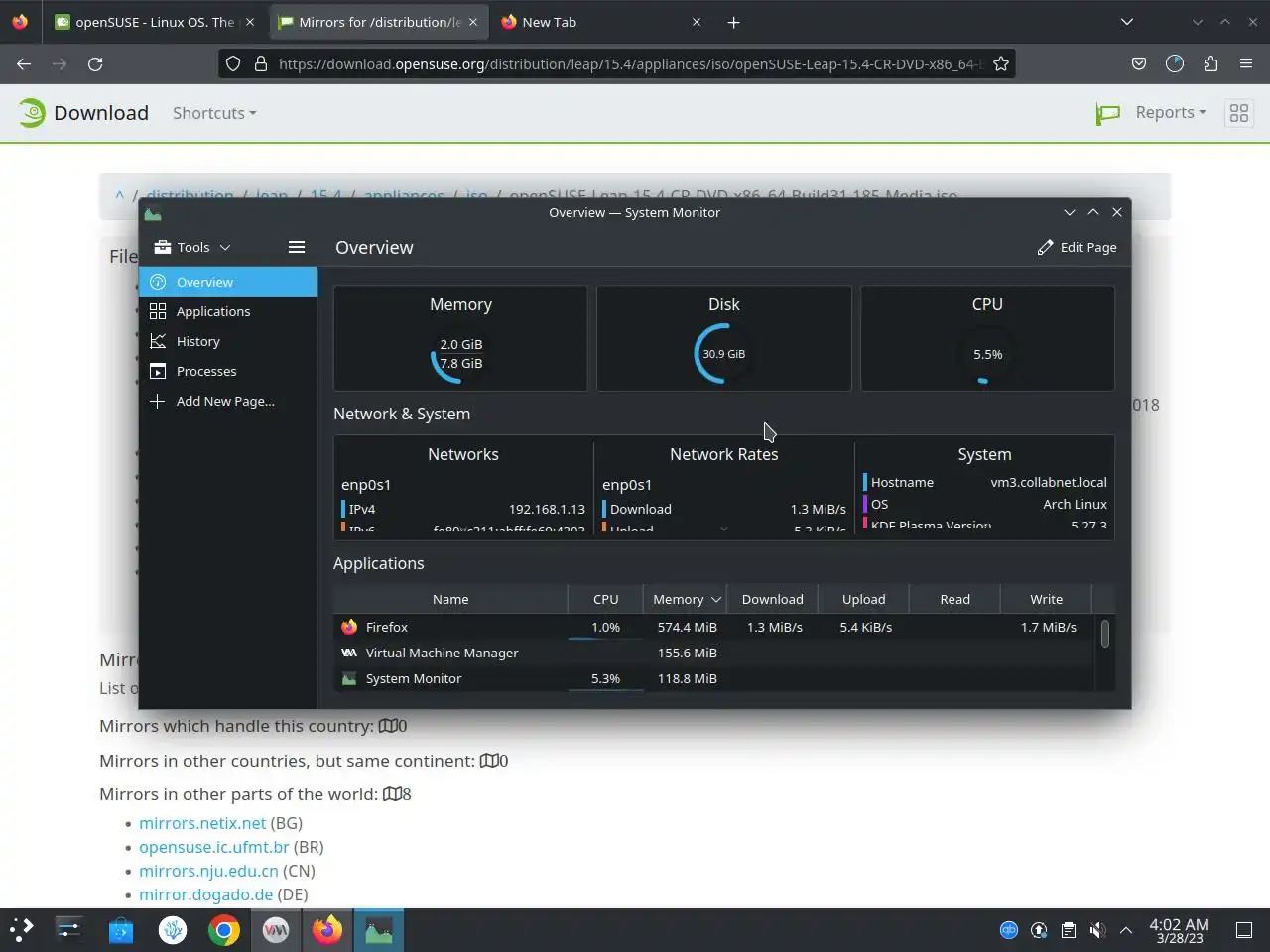Open the KDE application launcher
Viewport: 1270px width, 952px height.
coord(22,930)
